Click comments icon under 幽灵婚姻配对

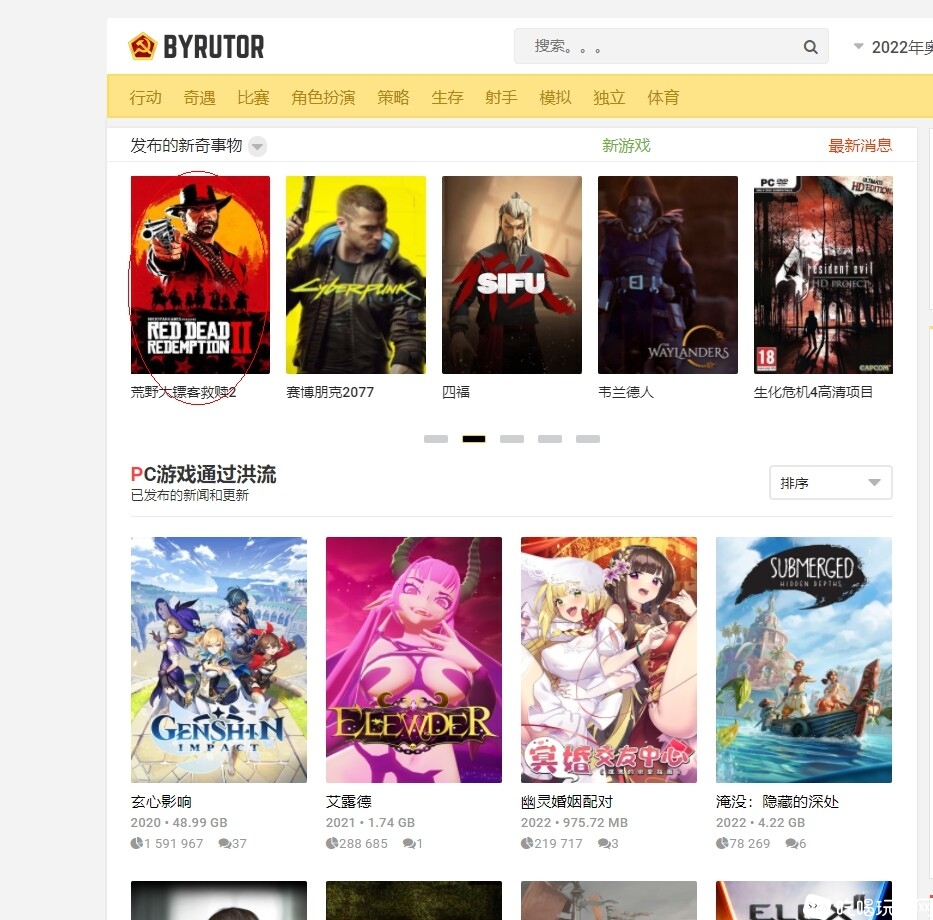[604, 843]
